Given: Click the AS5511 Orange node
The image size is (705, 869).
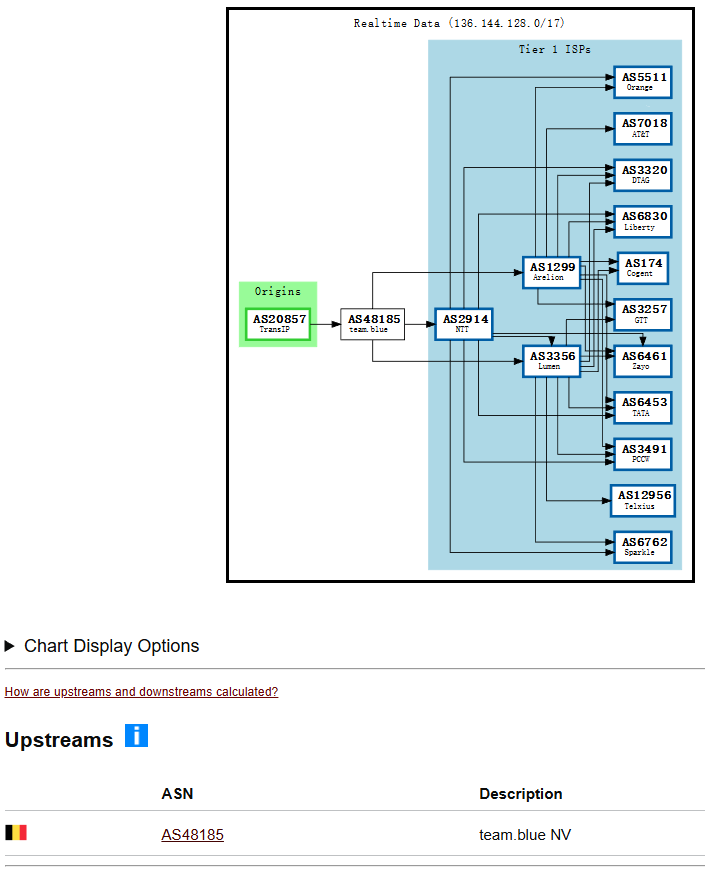Looking at the screenshot, I should pyautogui.click(x=642, y=82).
